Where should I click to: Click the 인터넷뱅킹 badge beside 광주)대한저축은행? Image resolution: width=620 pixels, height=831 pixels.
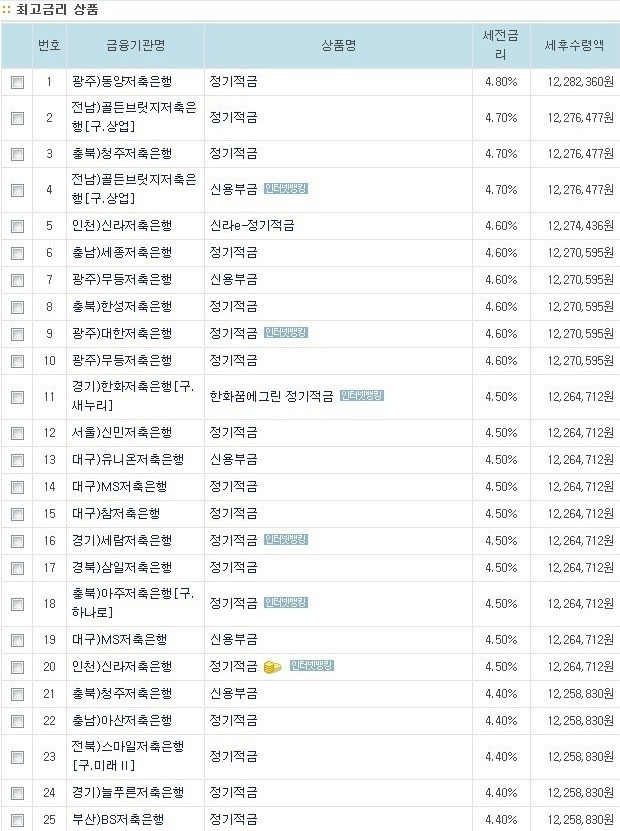pos(286,333)
